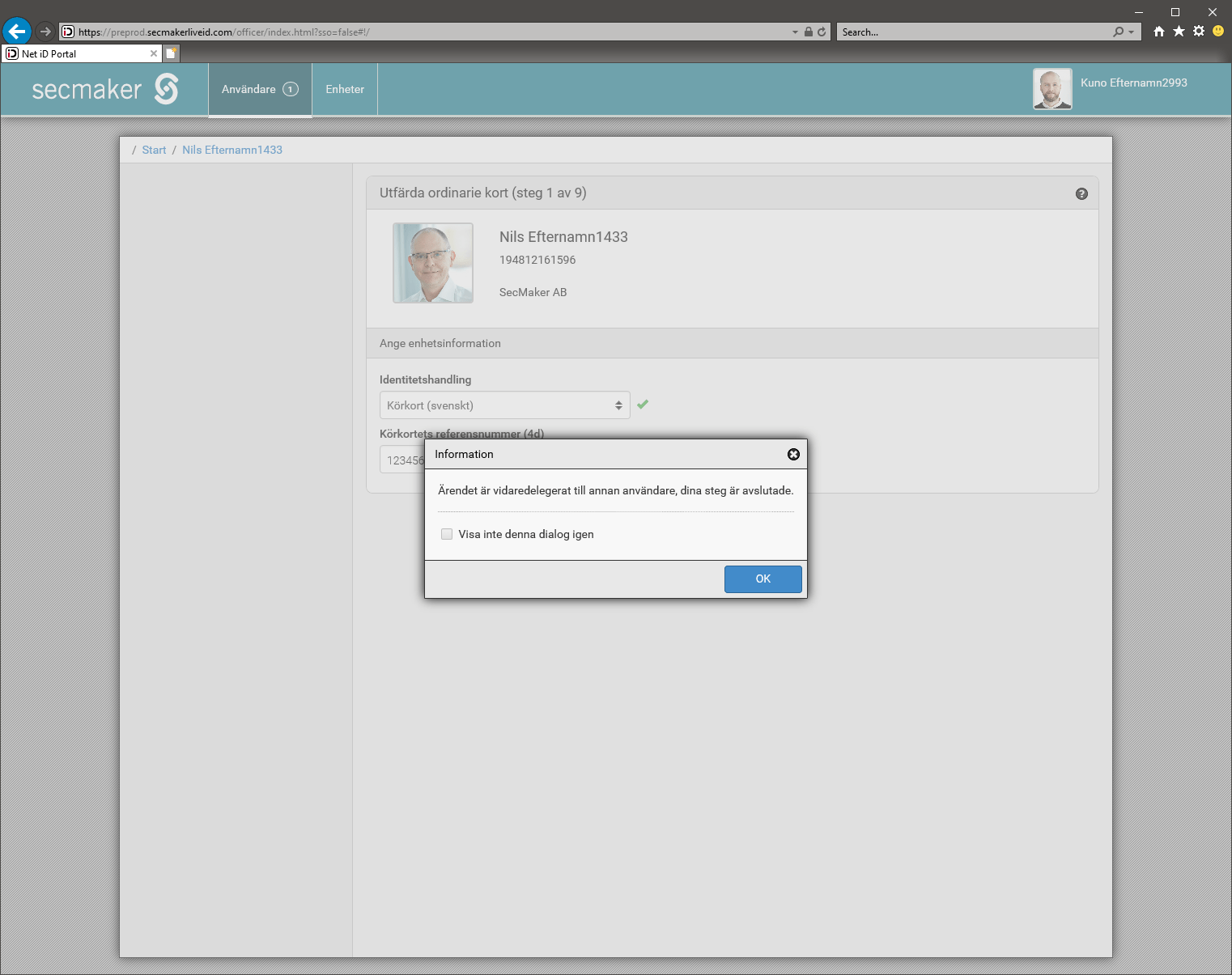Open favorites star icon

[1179, 32]
